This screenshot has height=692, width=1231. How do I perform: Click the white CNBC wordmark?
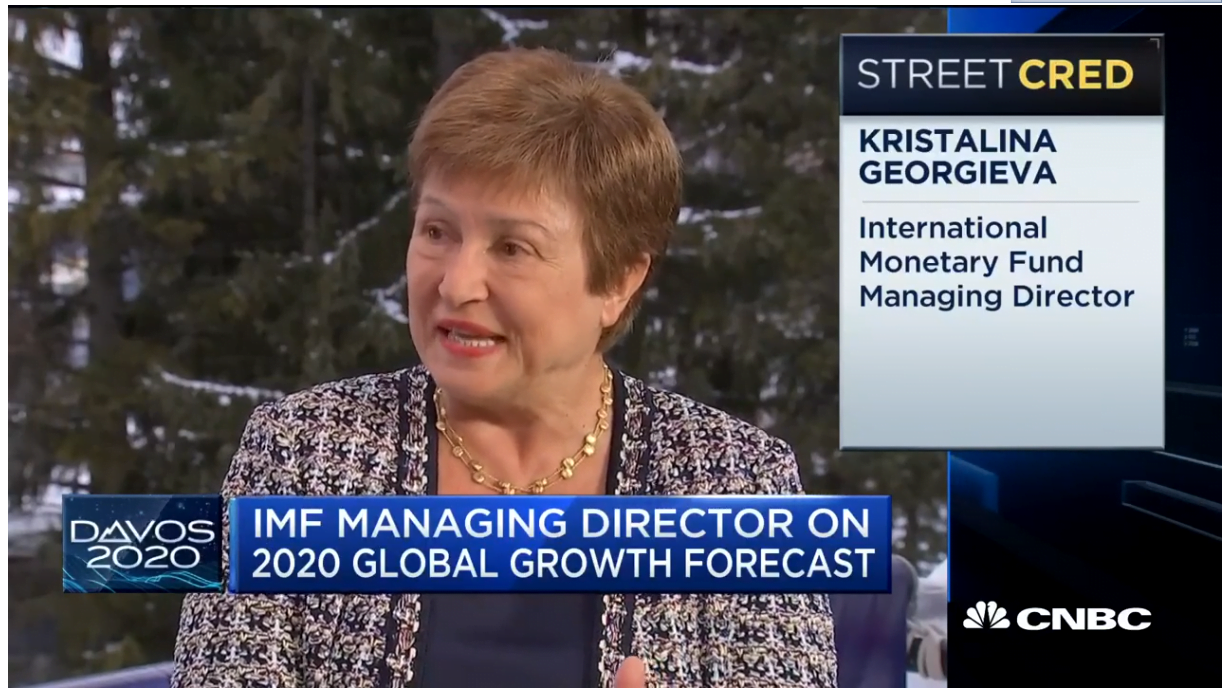pos(1083,619)
